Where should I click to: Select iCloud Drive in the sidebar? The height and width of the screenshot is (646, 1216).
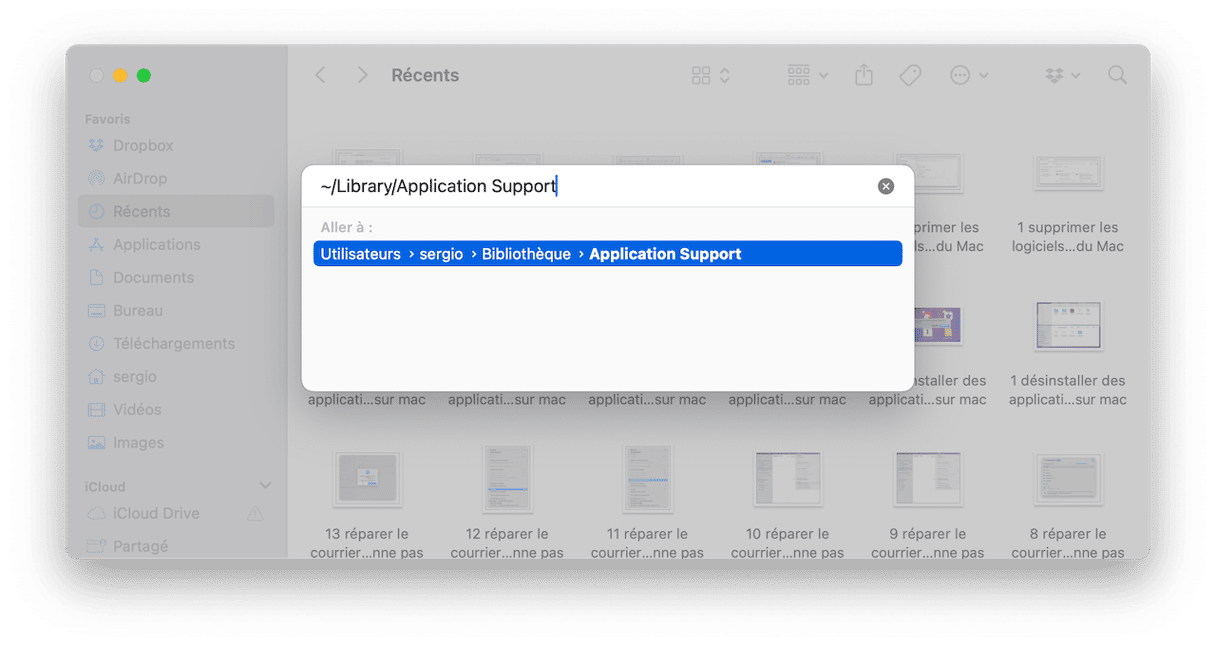click(x=156, y=513)
